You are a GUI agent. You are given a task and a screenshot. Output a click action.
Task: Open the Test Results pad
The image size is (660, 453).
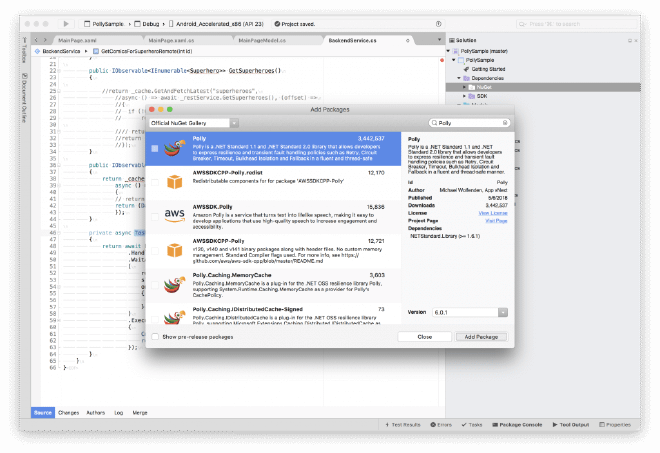(403, 425)
